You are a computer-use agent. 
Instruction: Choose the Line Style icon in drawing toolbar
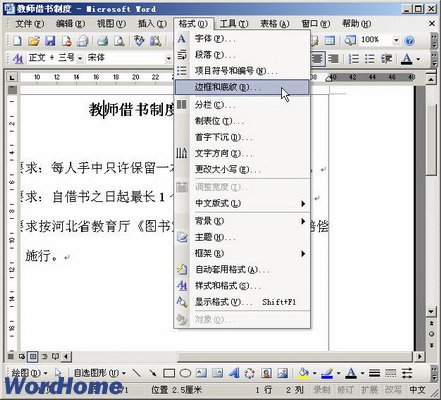pos(375,373)
